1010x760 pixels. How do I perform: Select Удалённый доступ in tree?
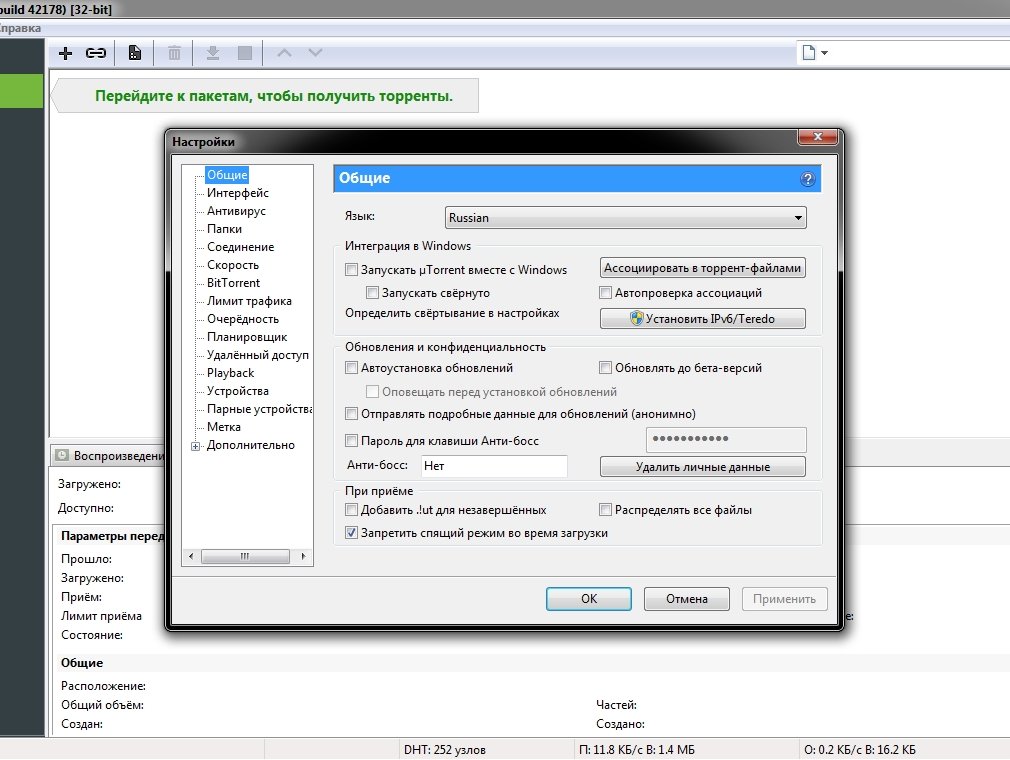coord(258,355)
